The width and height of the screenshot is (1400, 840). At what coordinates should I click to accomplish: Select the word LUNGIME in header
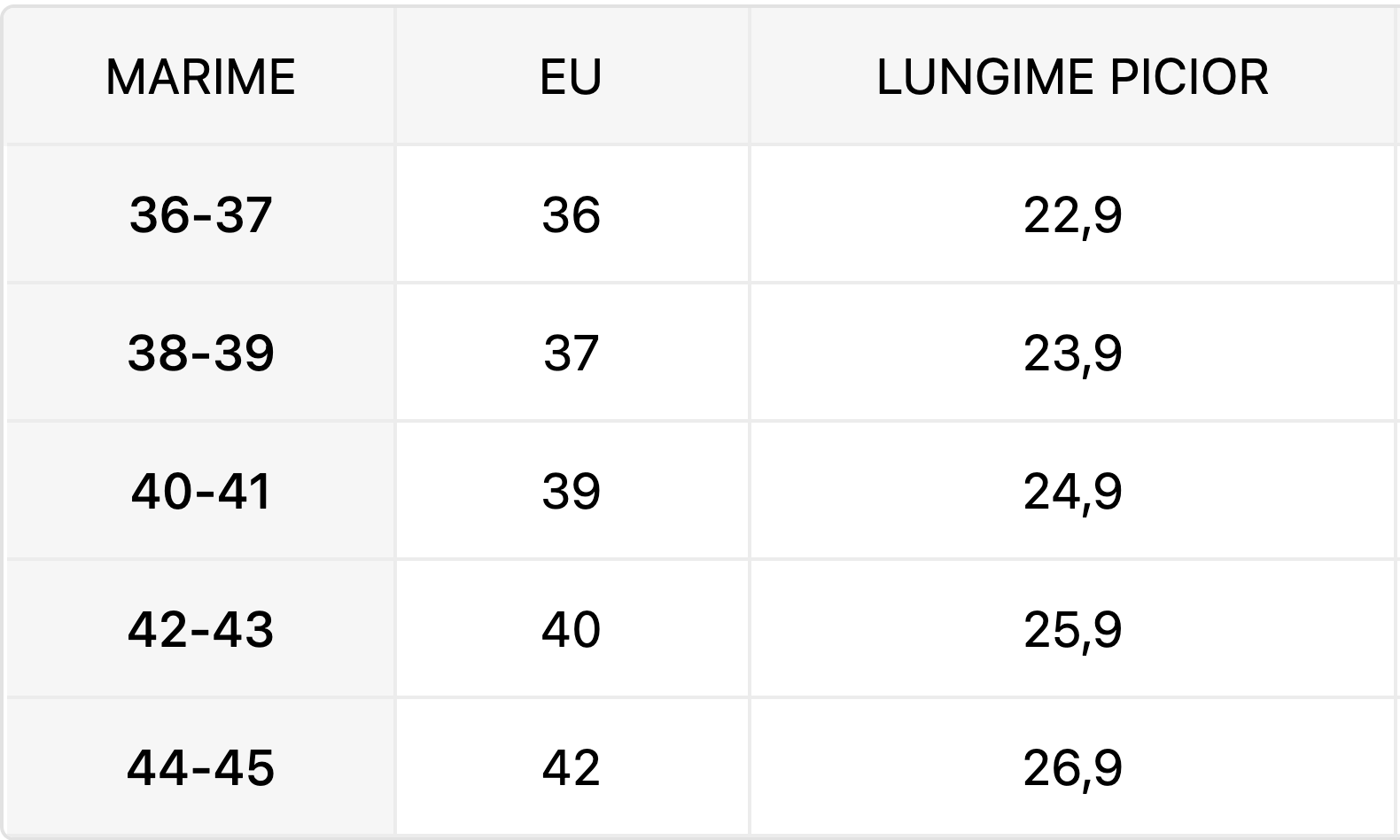985,76
